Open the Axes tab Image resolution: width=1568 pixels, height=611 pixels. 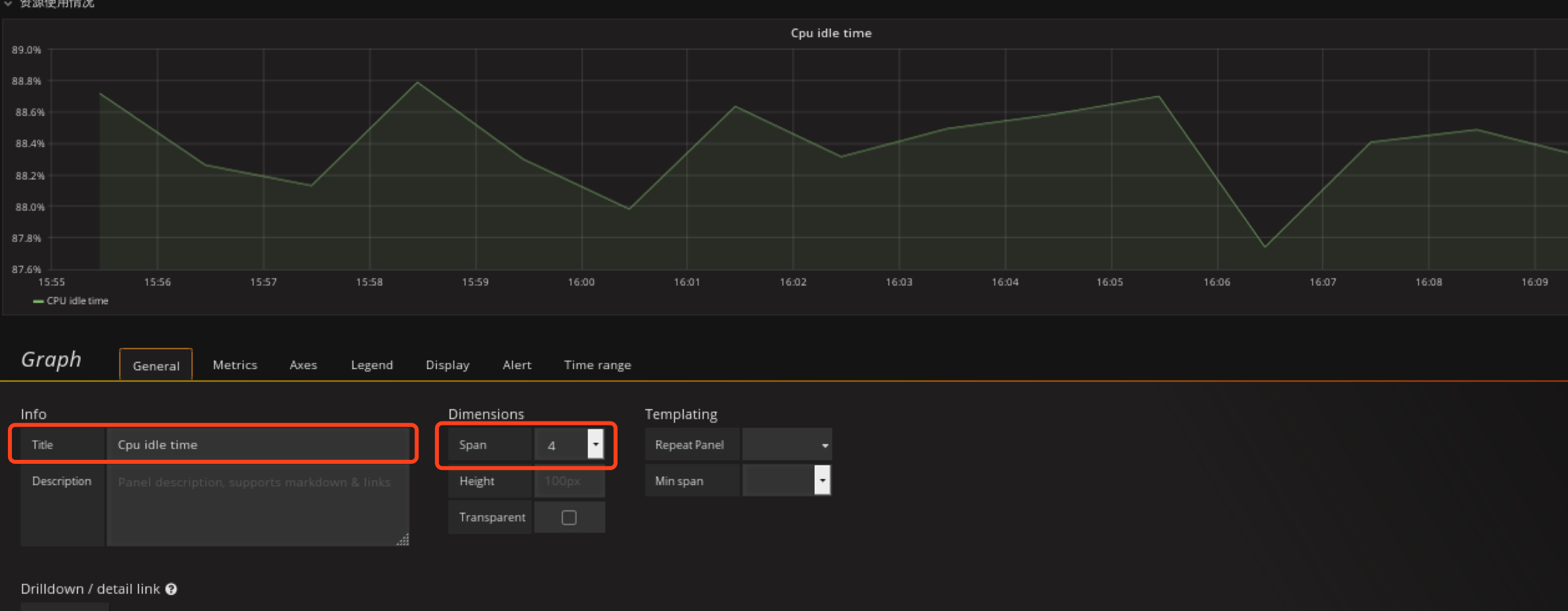click(303, 365)
